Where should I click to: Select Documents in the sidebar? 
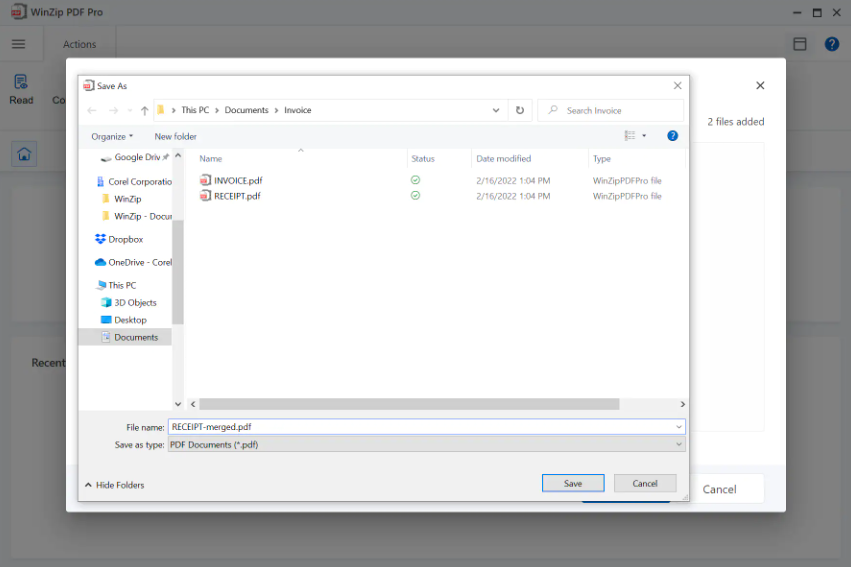(x=125, y=337)
